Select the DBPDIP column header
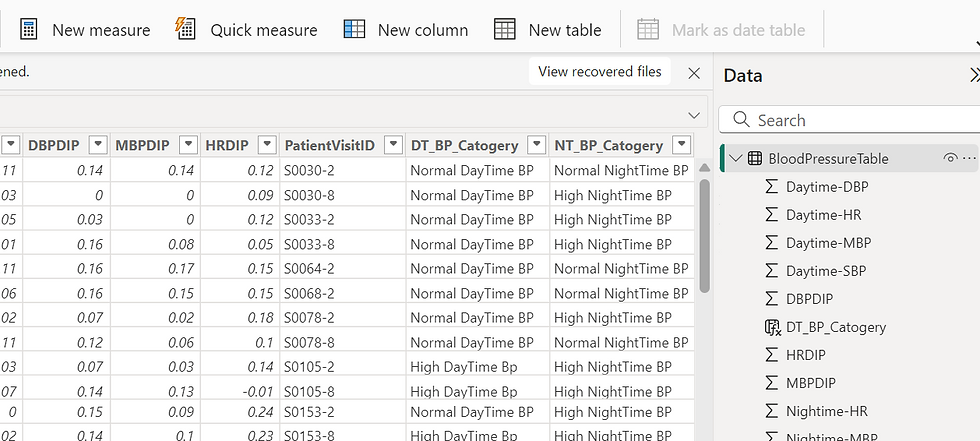 pos(54,146)
